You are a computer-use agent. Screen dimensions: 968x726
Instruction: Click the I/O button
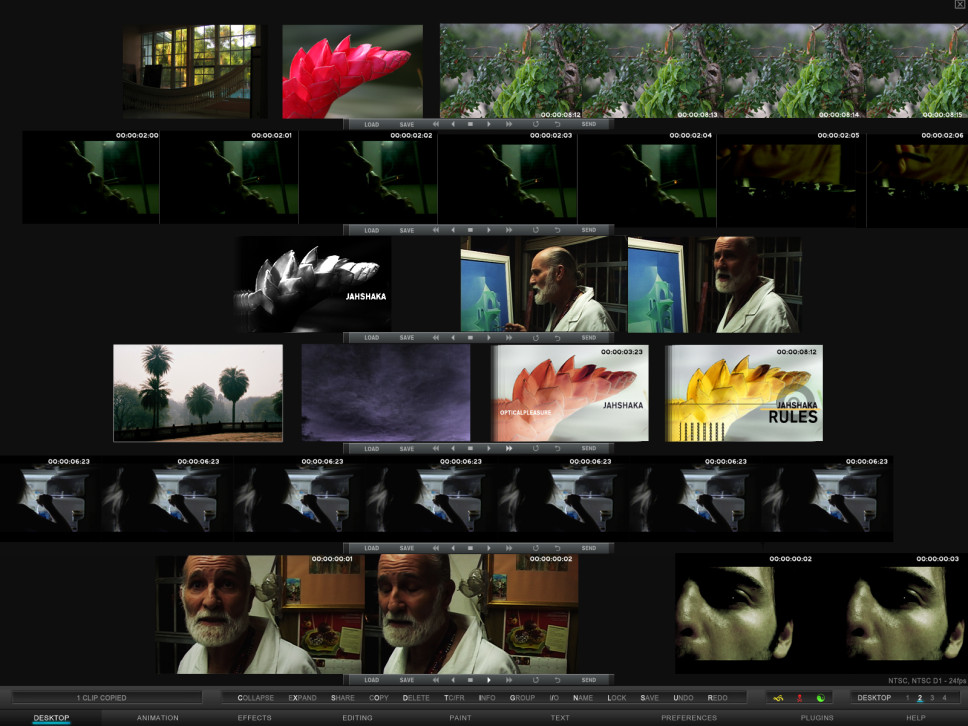point(554,698)
